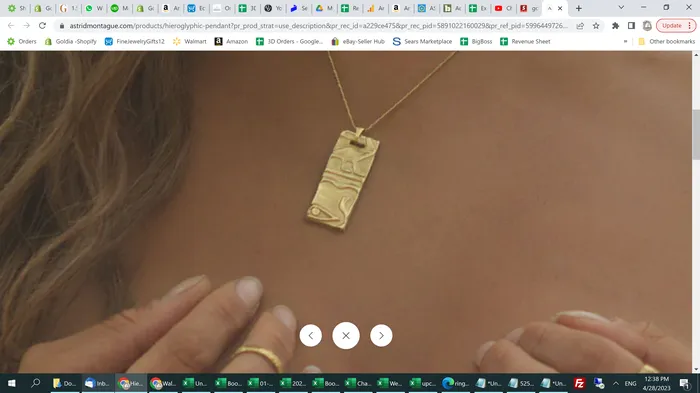
Task: Switch to the WhatsApp tab
Action: pos(94,8)
